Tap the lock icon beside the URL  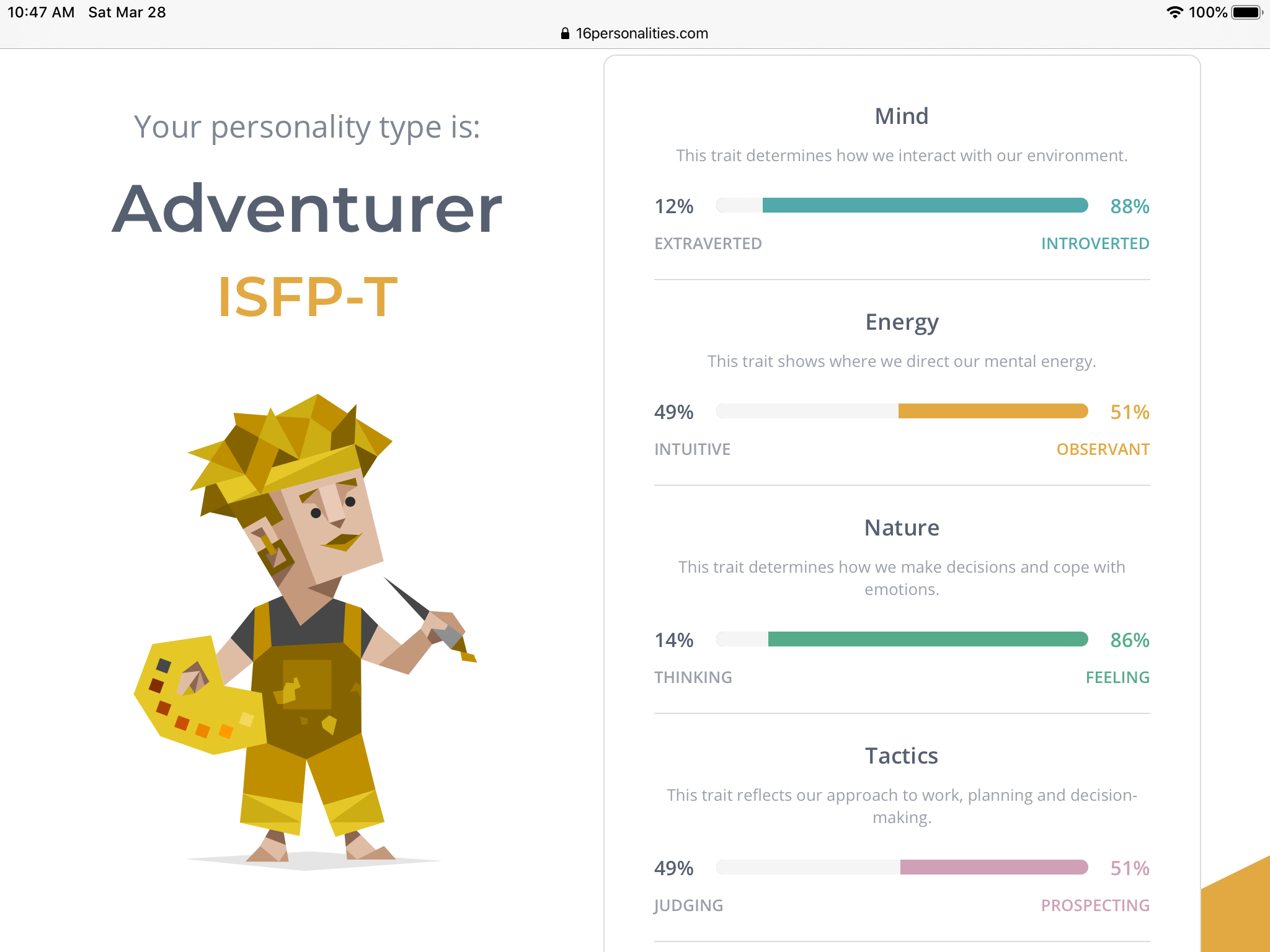[x=565, y=33]
